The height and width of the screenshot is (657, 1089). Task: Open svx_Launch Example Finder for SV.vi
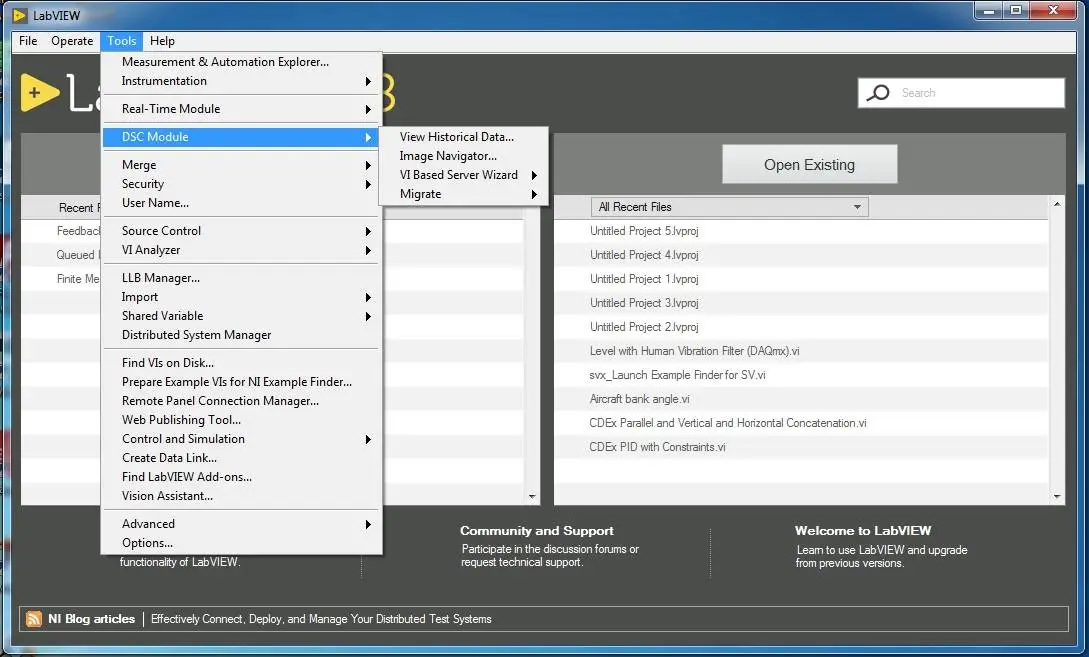pyautogui.click(x=677, y=375)
